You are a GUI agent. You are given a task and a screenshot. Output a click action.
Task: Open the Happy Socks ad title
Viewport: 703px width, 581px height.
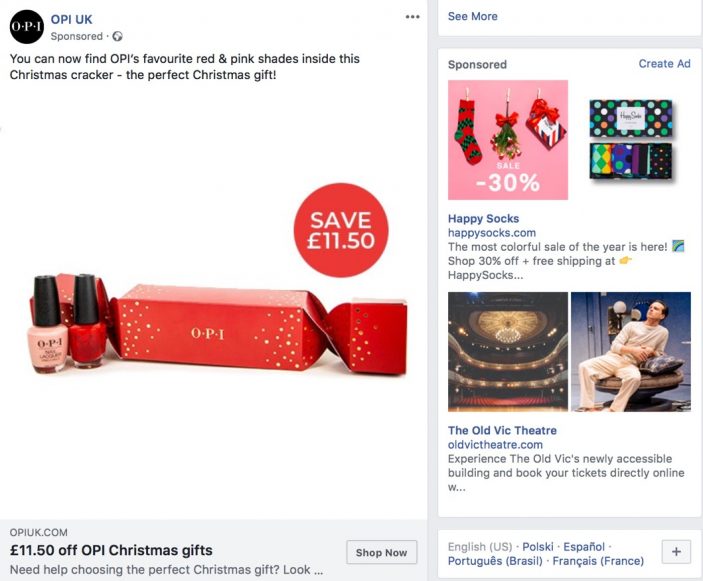483,219
